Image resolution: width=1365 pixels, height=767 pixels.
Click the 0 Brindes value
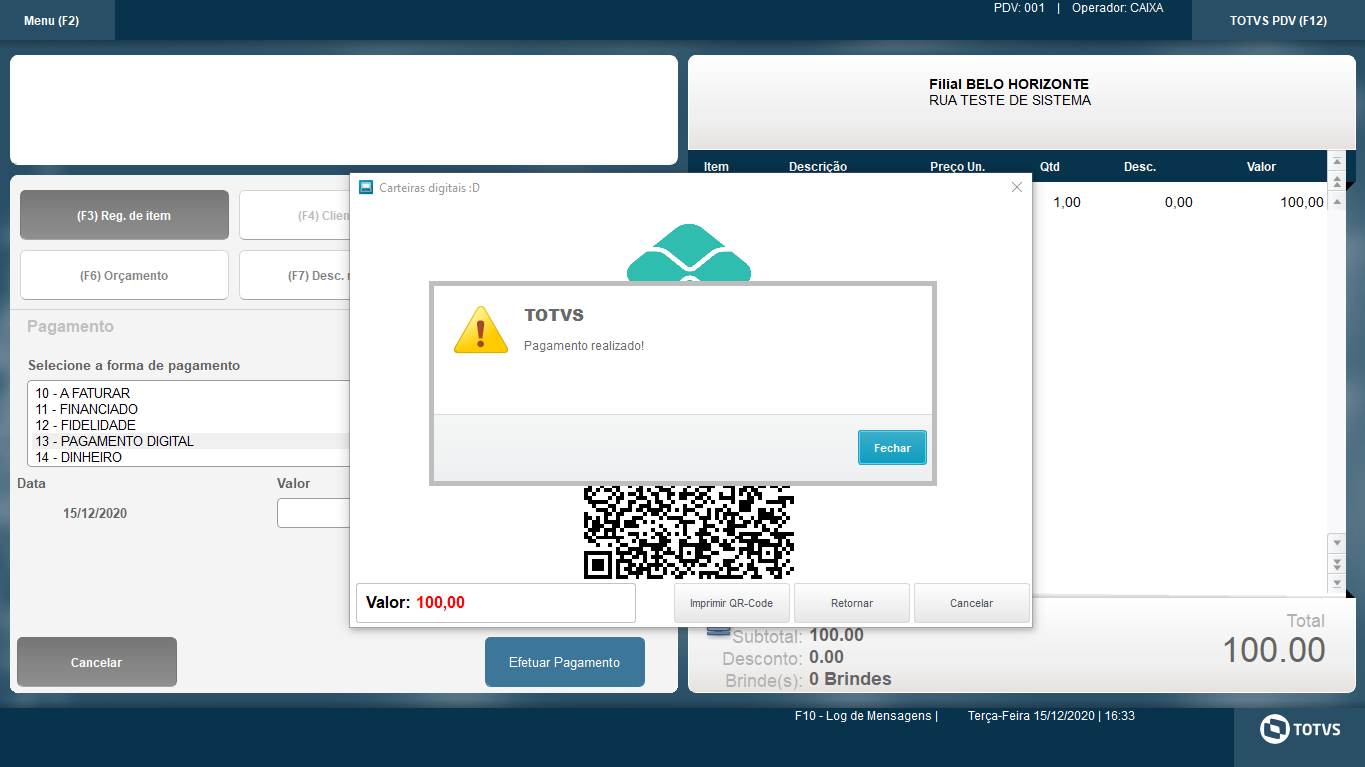point(850,679)
